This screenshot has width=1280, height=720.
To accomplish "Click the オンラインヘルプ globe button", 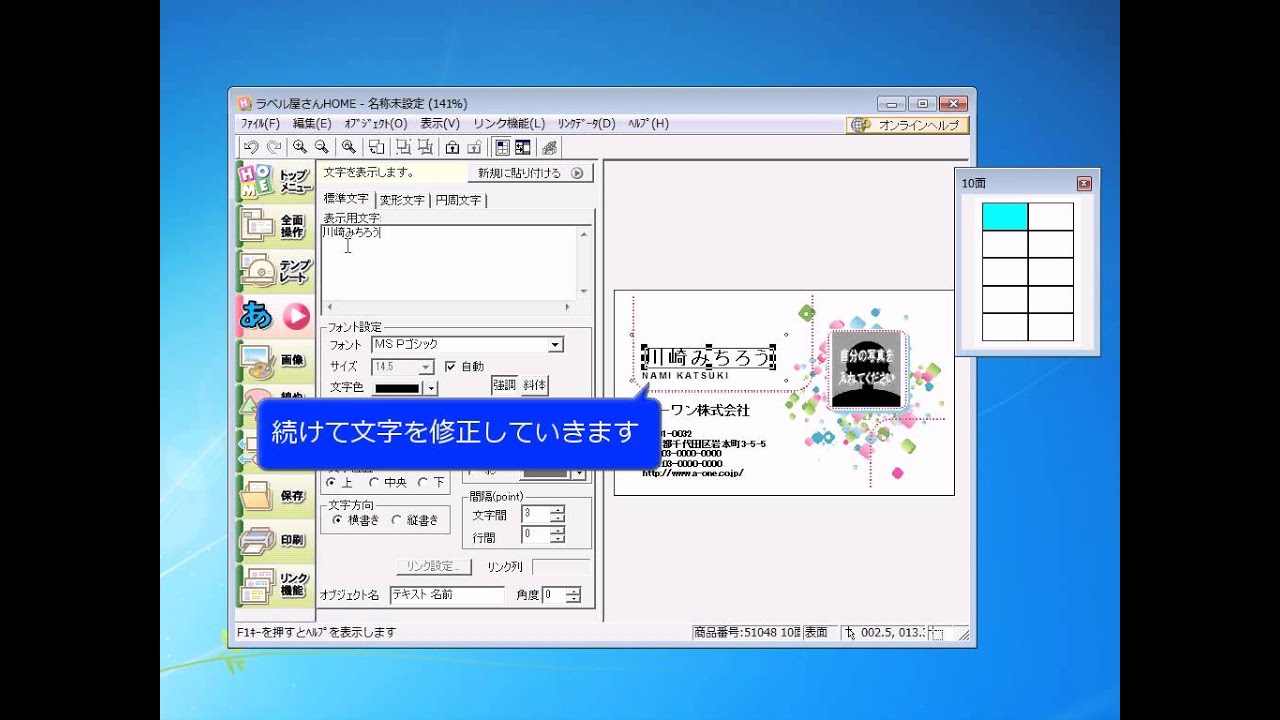I will pos(907,125).
